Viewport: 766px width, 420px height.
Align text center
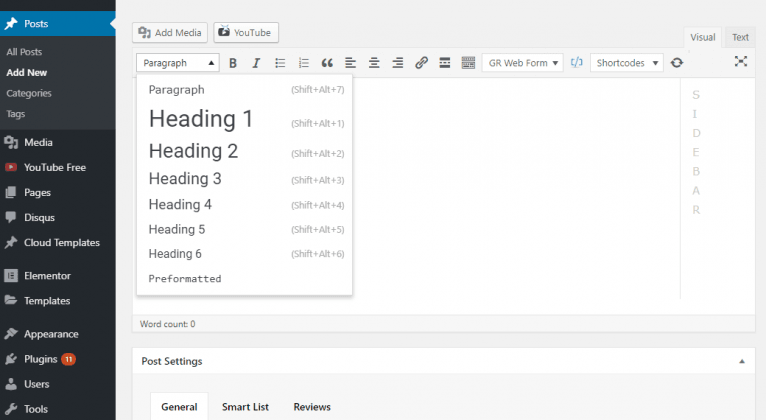click(x=374, y=63)
